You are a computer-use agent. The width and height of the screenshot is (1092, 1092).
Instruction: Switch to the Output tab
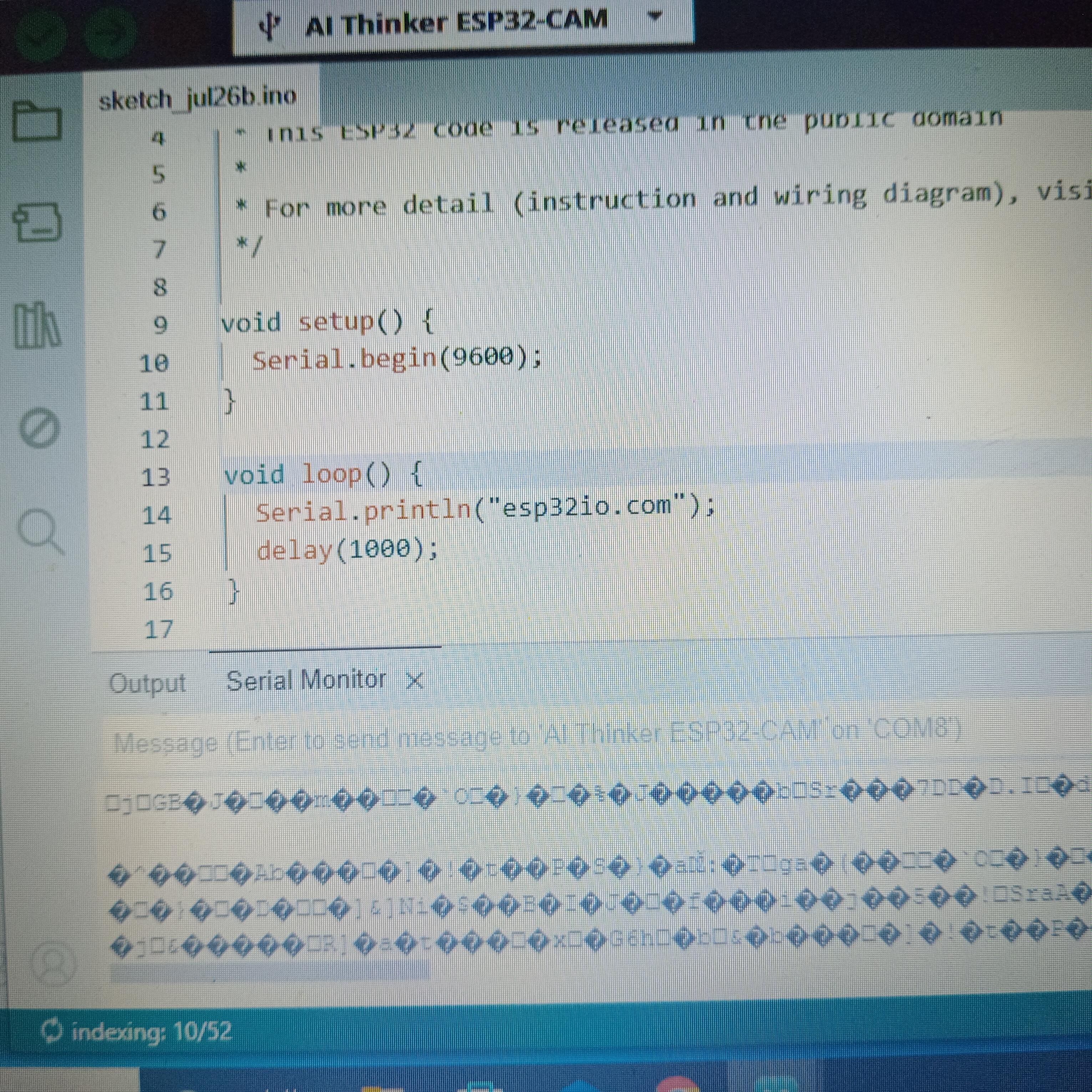click(147, 683)
